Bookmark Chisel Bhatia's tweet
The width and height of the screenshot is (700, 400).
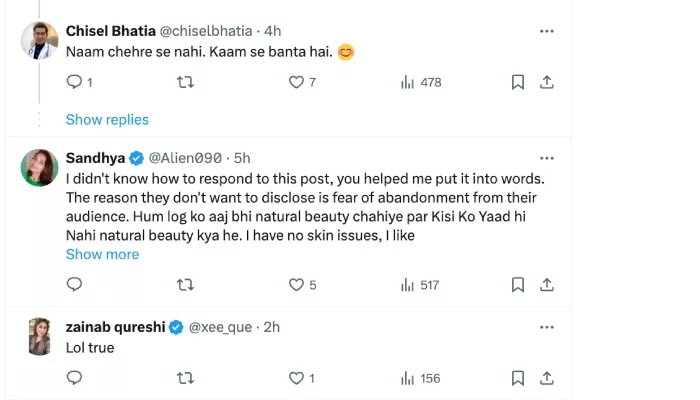518,82
